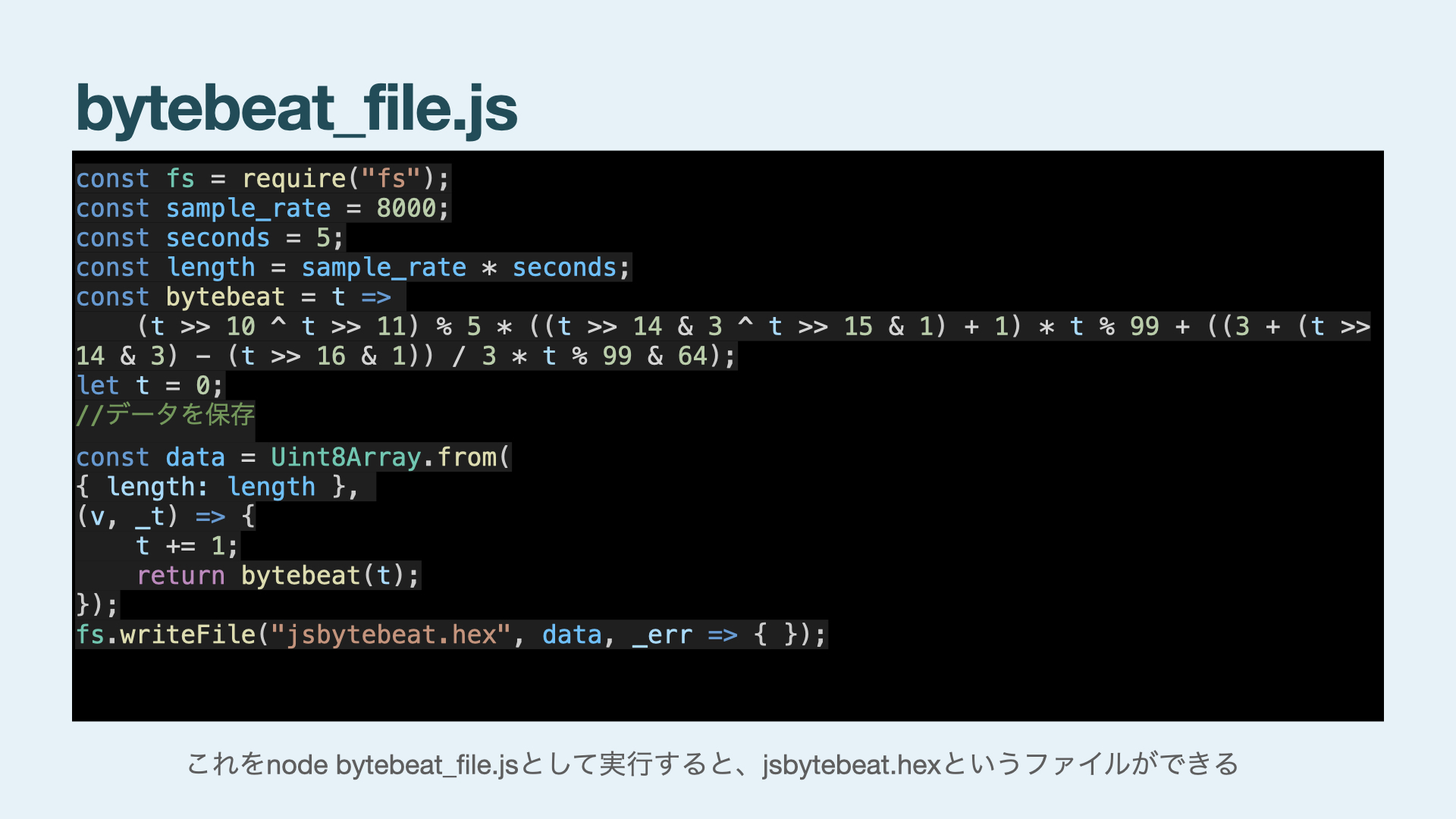This screenshot has width=1456, height=819.
Task: Click the "jsbytebeat.hex" string literal
Action: 390,635
